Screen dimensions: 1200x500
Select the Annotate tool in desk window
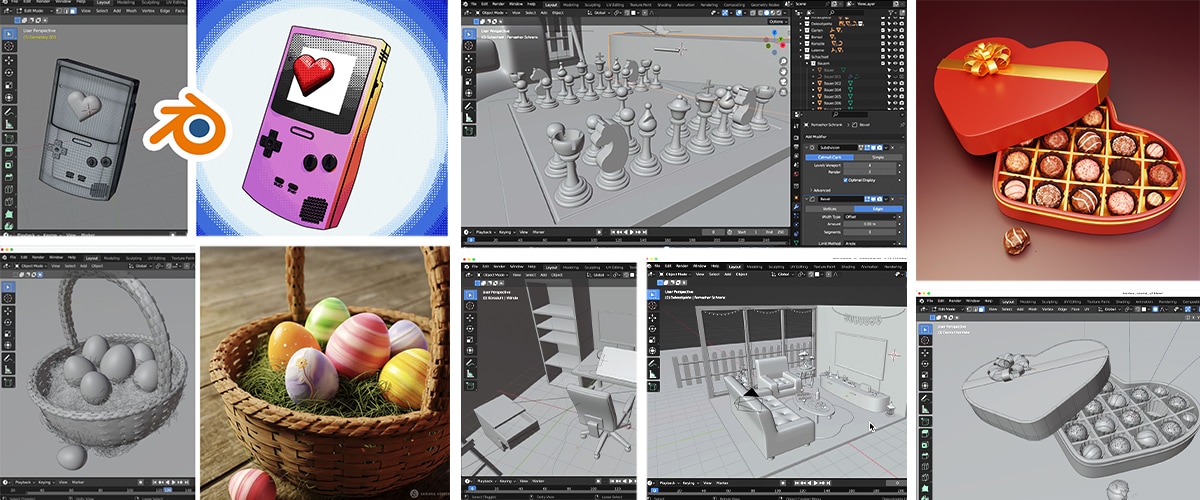click(470, 363)
